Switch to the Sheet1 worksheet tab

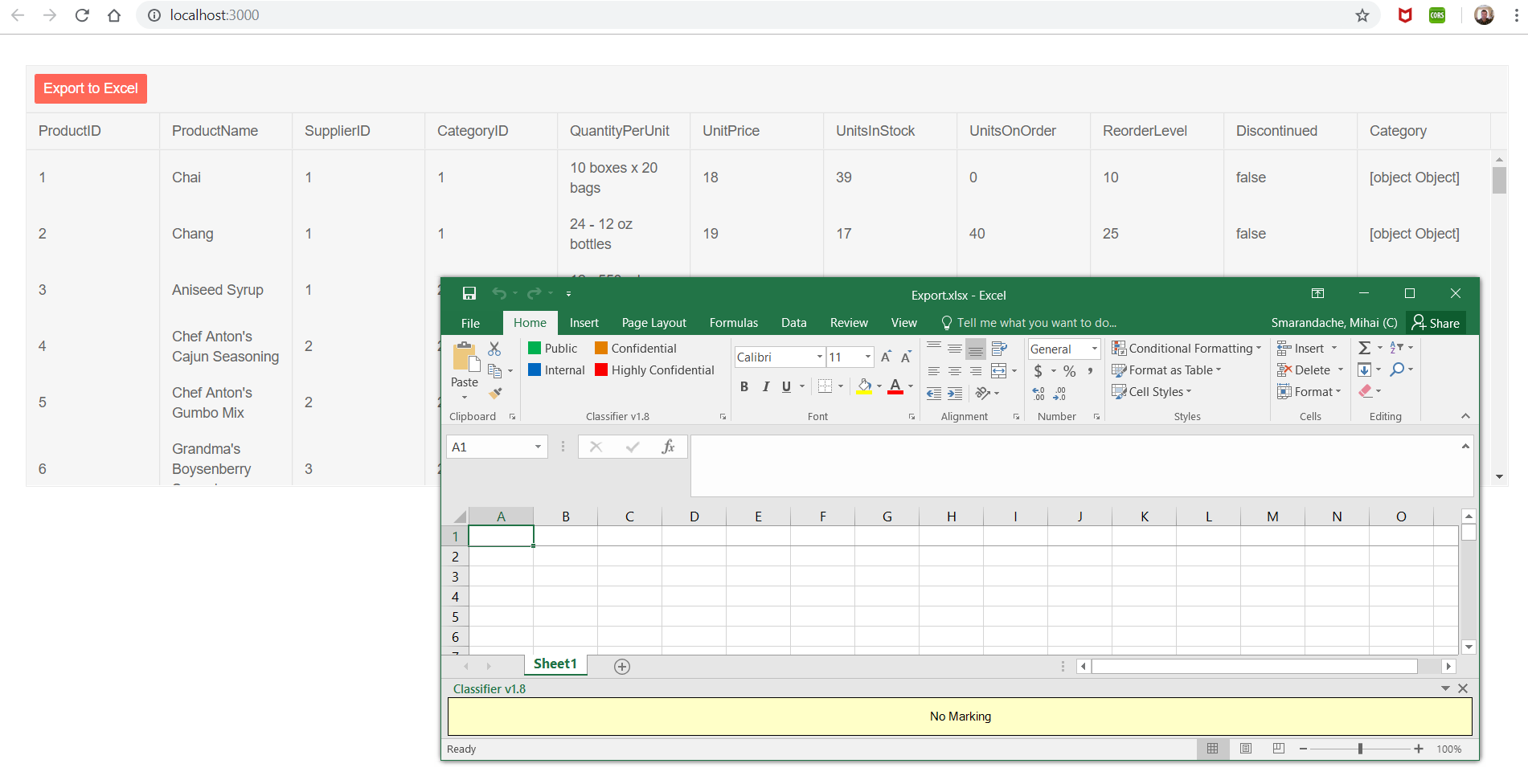click(x=555, y=664)
